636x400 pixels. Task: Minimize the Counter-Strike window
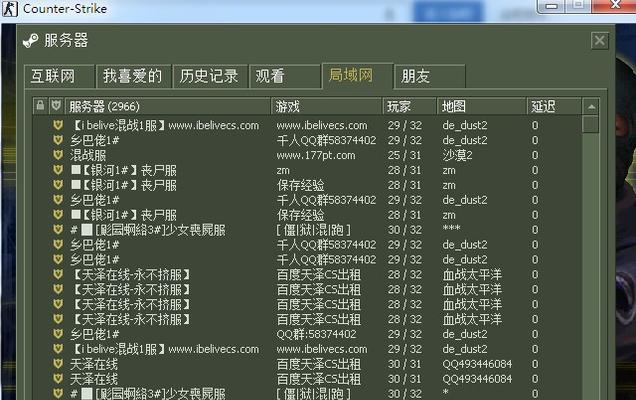pos(551,6)
